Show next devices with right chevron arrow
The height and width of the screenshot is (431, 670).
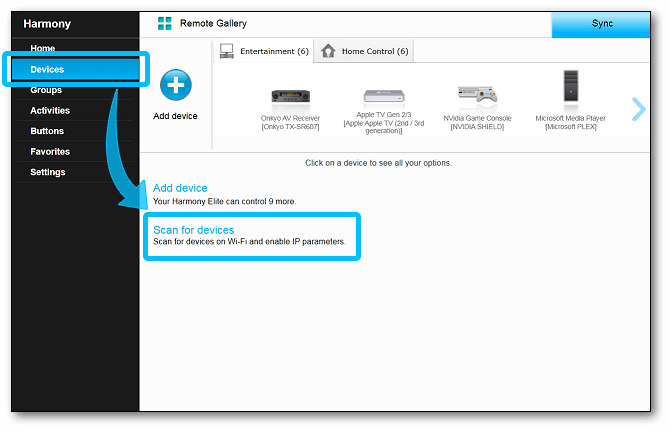(x=638, y=109)
